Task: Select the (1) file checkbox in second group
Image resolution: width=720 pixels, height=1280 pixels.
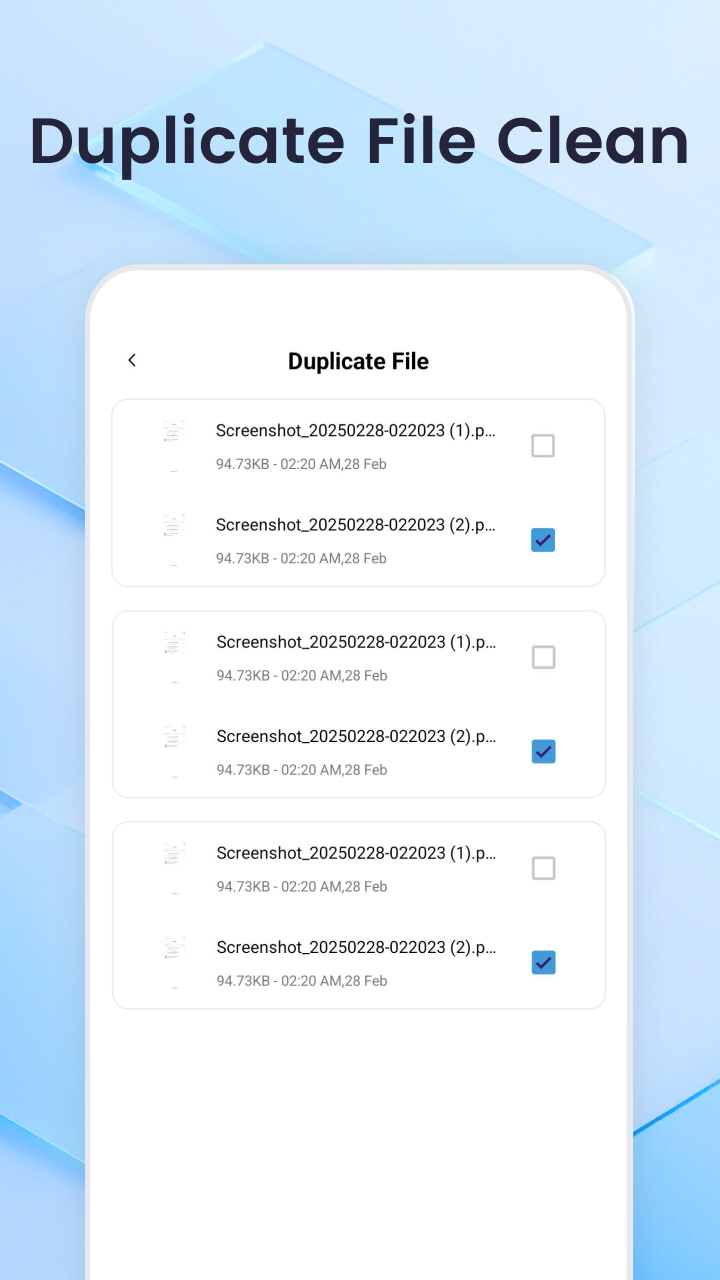Action: click(x=543, y=657)
